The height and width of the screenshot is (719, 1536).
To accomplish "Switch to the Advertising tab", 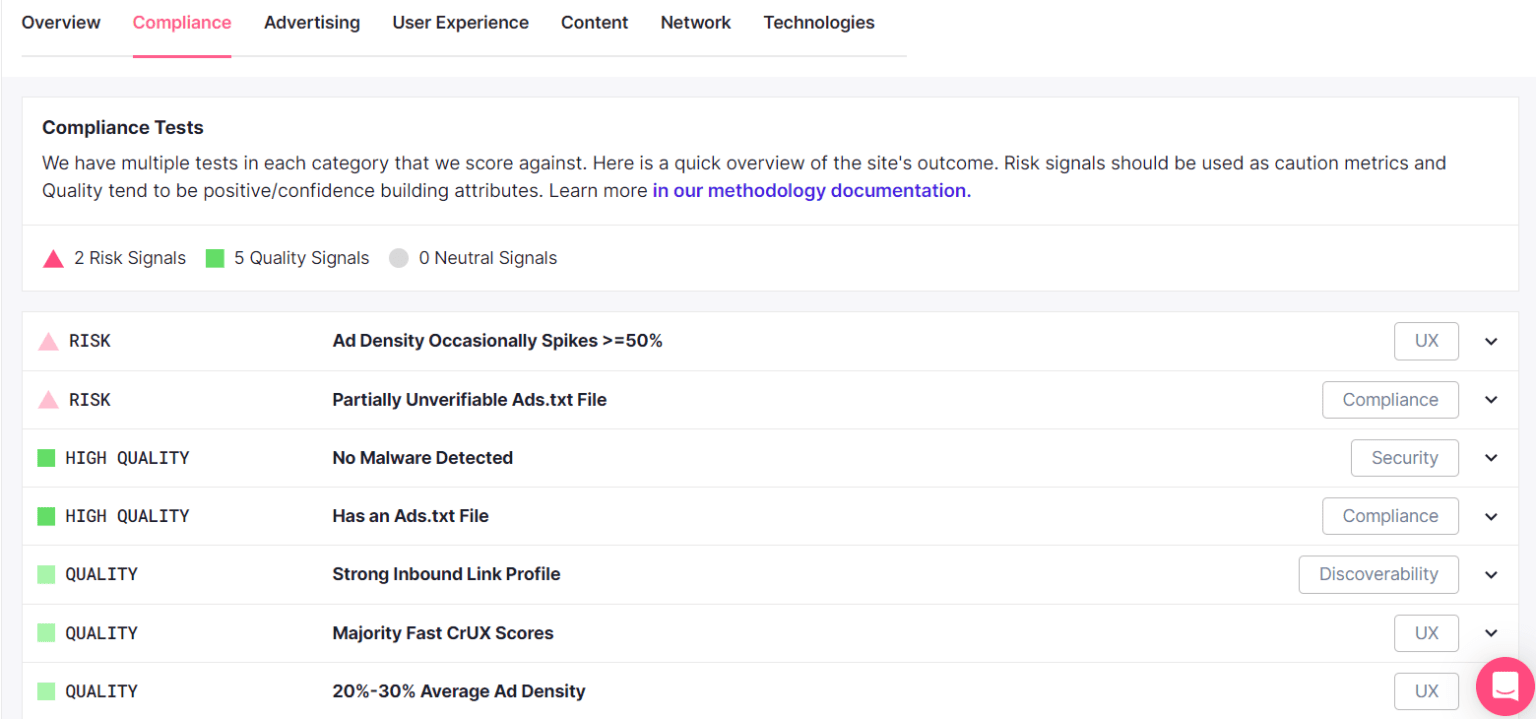I will pos(311,22).
